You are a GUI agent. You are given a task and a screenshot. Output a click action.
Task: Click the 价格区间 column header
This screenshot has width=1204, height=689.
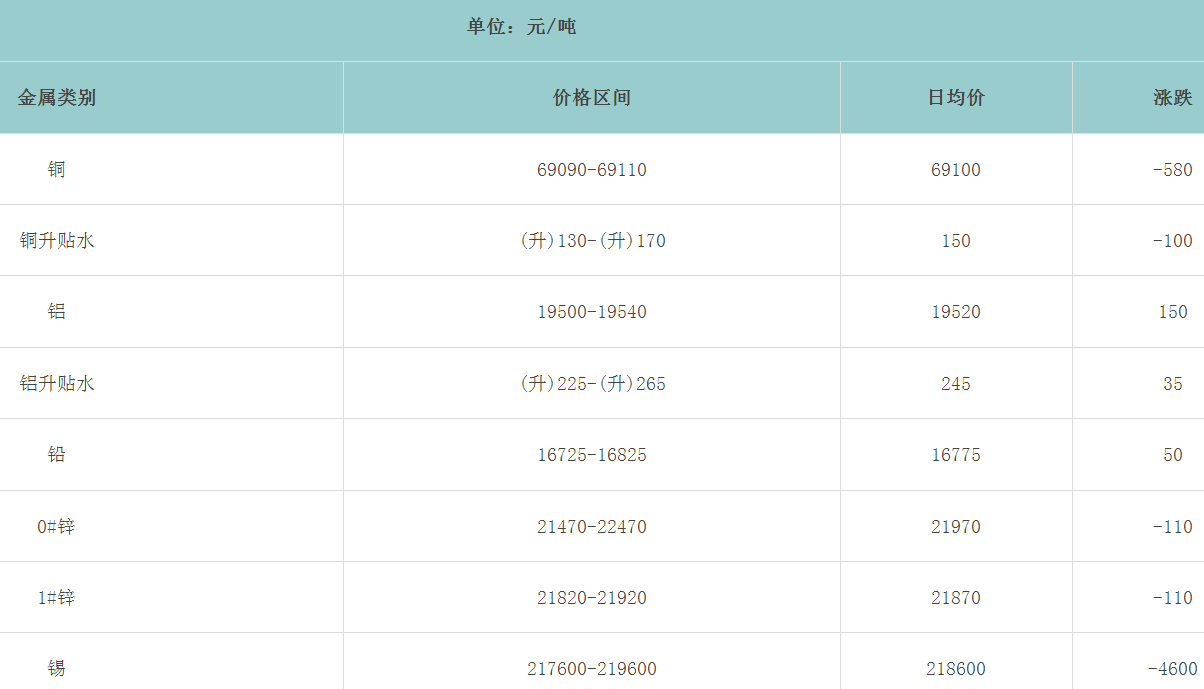point(592,98)
